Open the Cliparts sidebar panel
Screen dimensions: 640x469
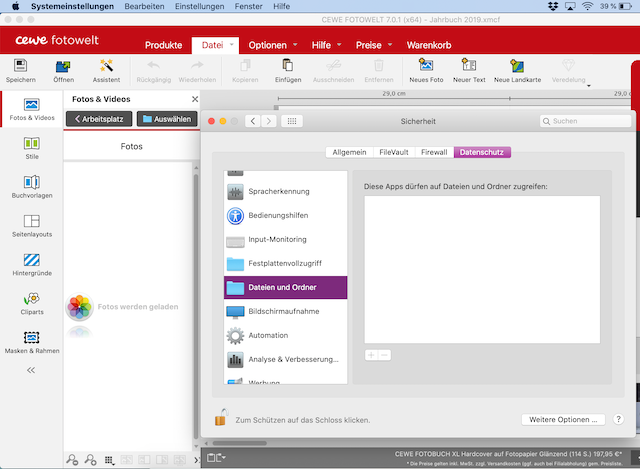point(31,303)
